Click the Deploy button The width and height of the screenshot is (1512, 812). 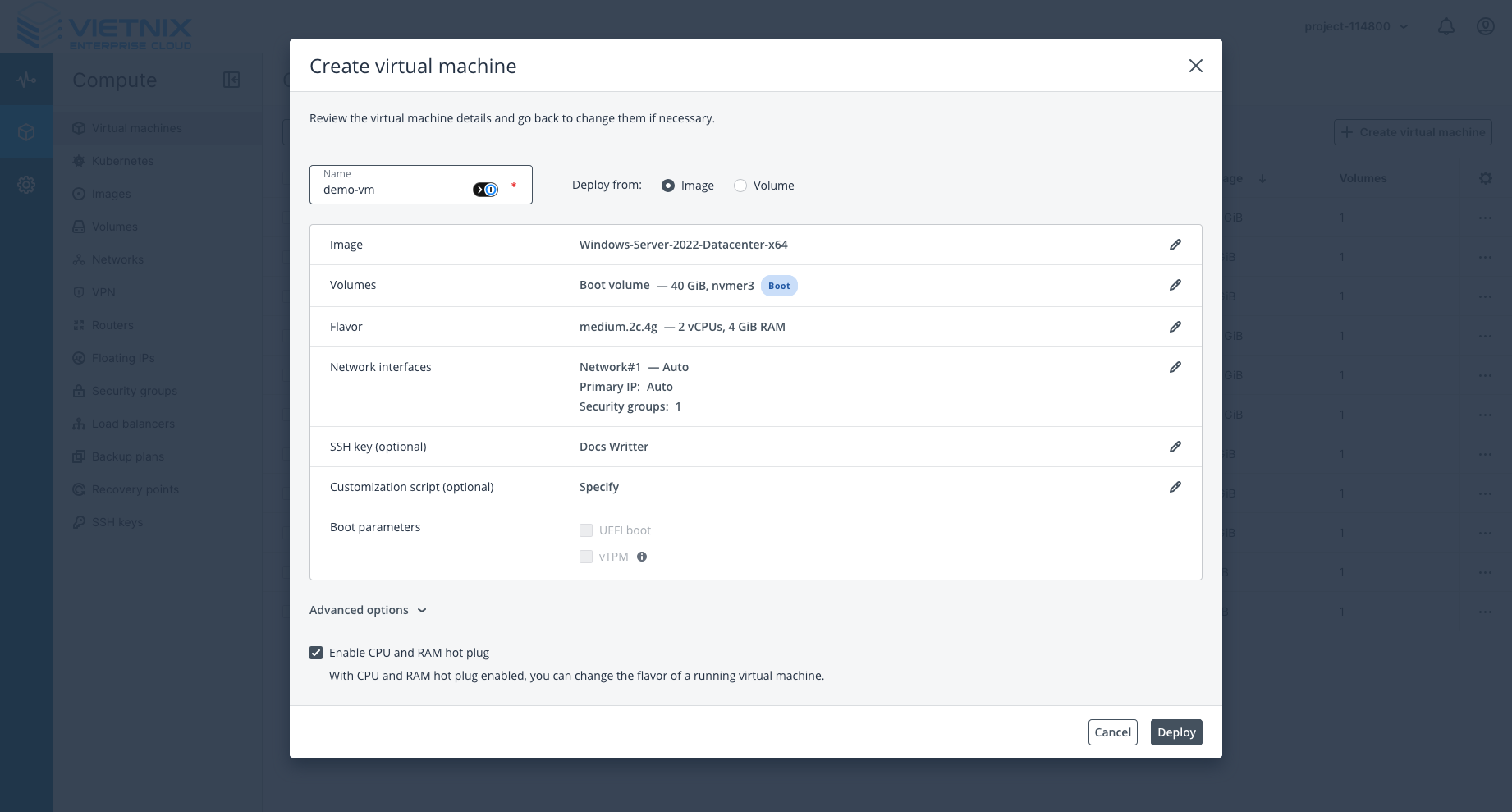pyautogui.click(x=1176, y=732)
